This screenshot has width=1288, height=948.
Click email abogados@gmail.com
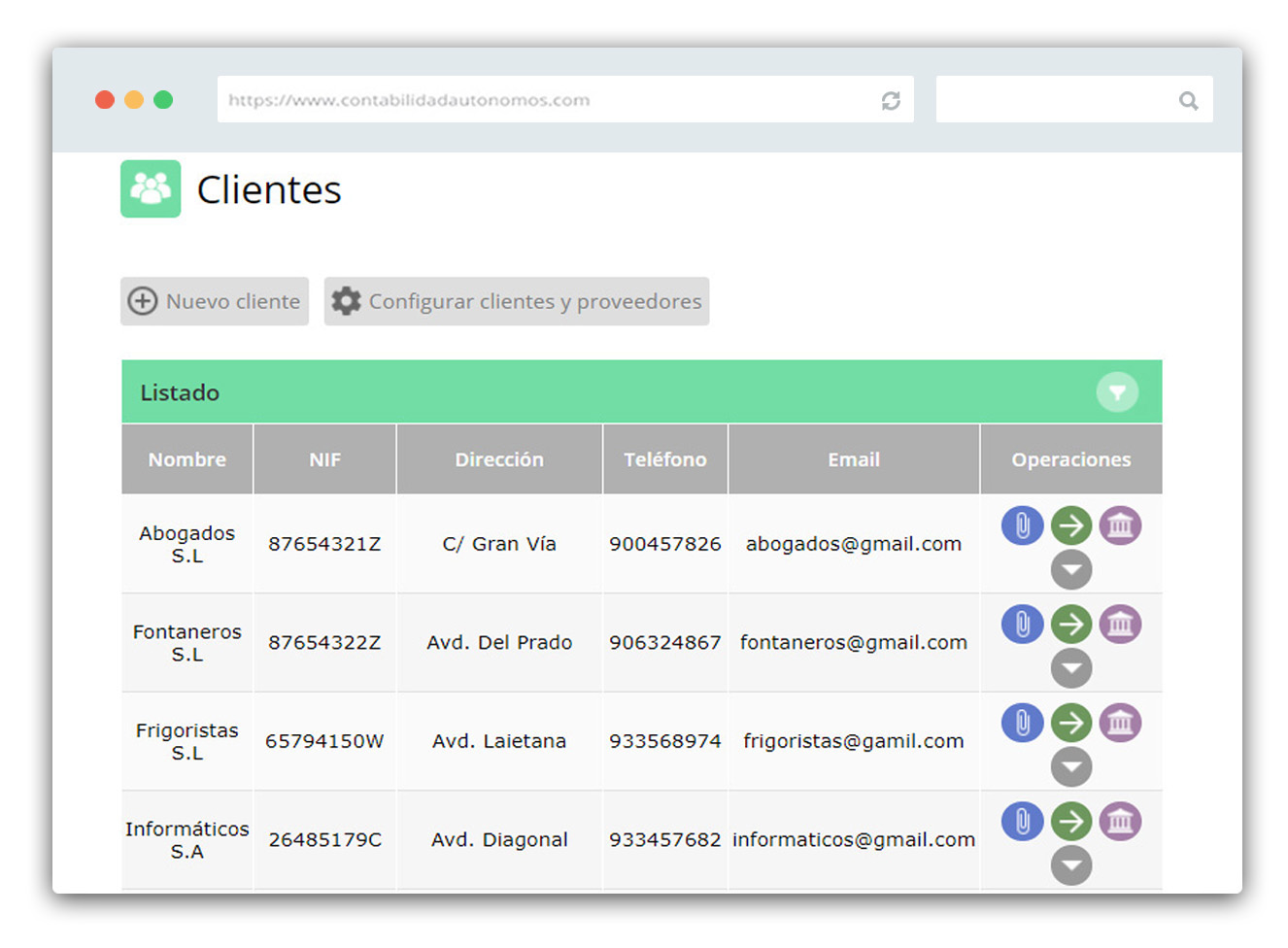854,544
